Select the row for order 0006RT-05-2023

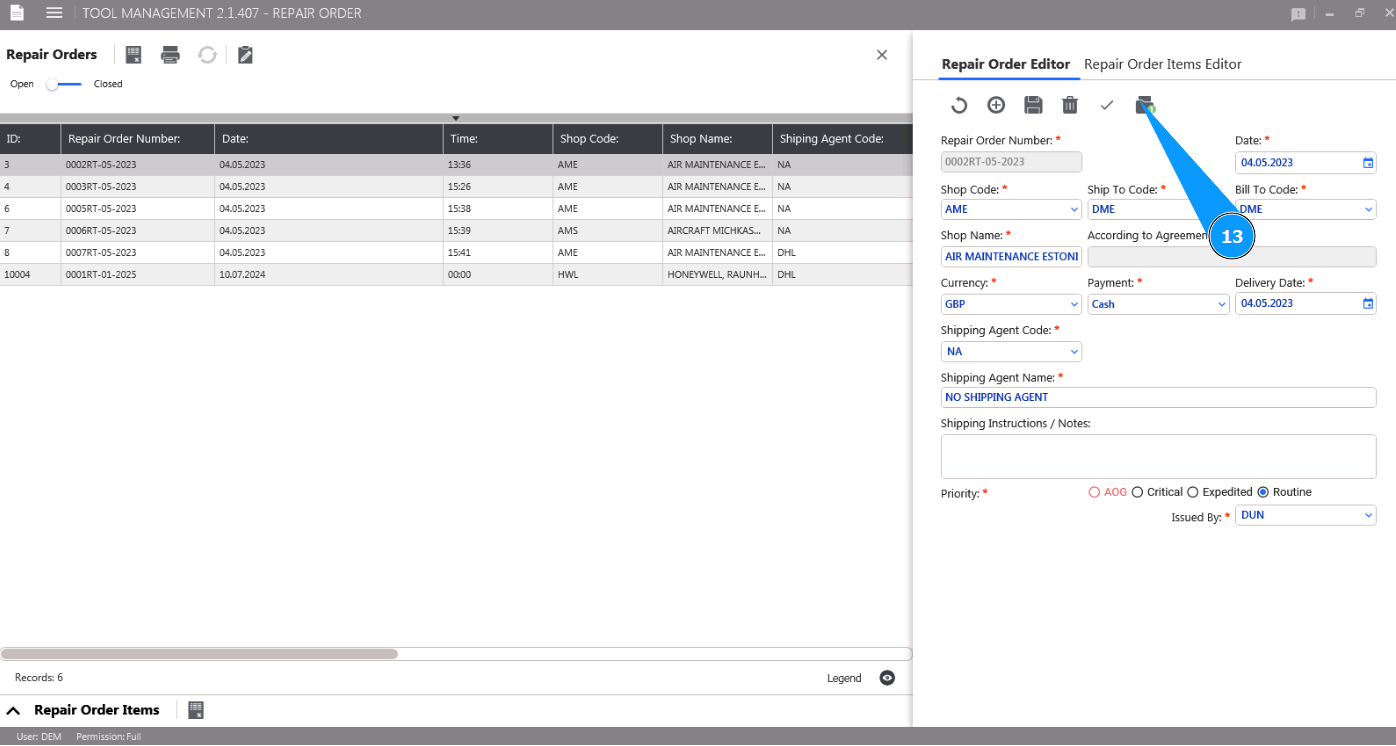point(456,231)
